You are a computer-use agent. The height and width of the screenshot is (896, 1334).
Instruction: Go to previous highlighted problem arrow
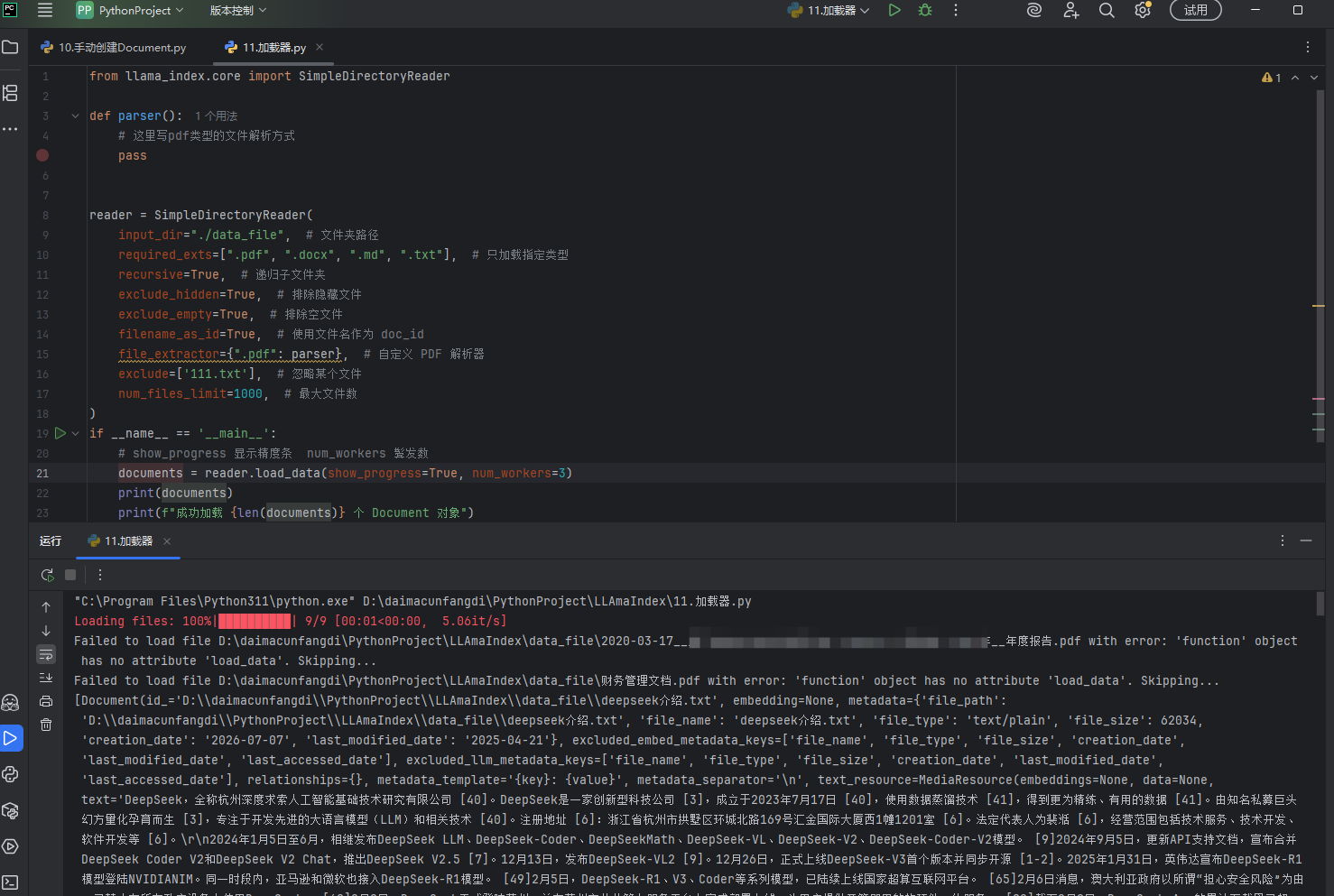tap(1295, 78)
